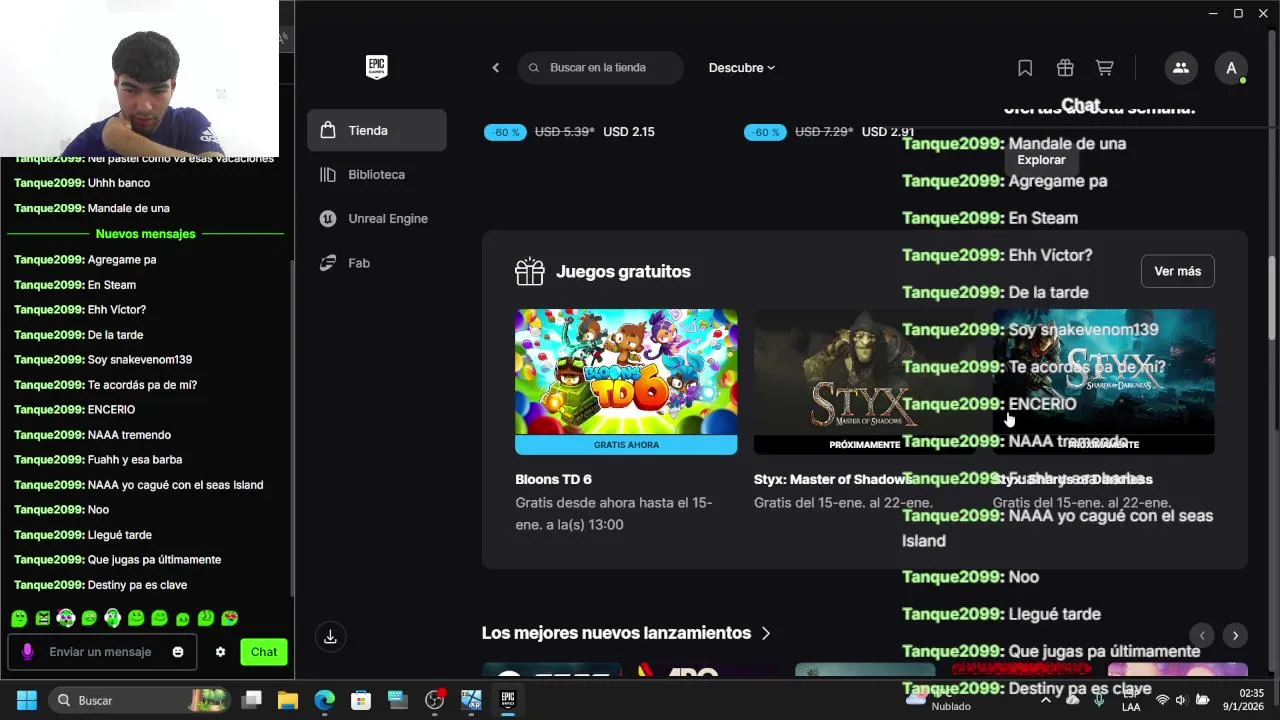Open Unreal Engine sidebar item
The width and height of the screenshot is (1280, 720).
pyautogui.click(x=377, y=218)
